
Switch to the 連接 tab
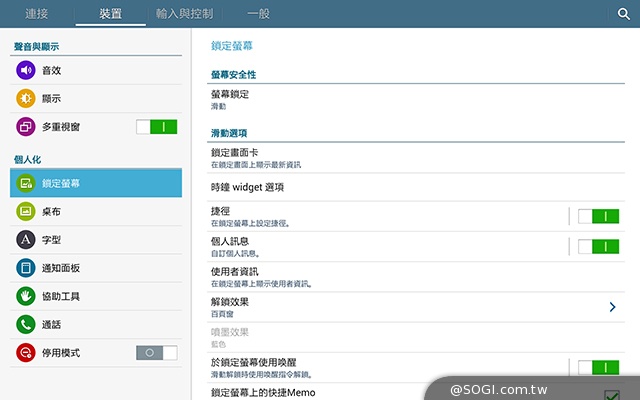click(x=37, y=14)
